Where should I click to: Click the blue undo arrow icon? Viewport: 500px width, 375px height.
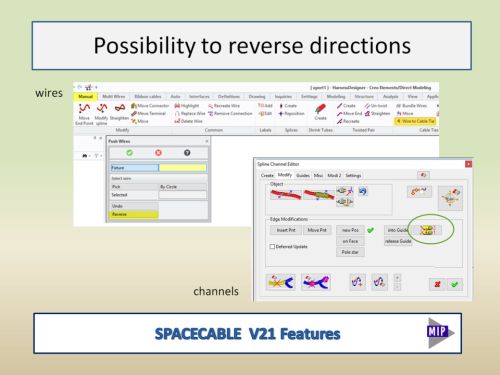pos(363,191)
